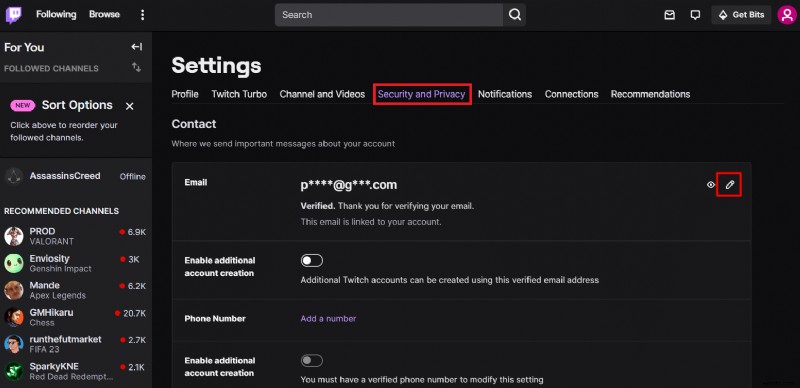
Task: Click the Chess game label
Action: (42, 323)
